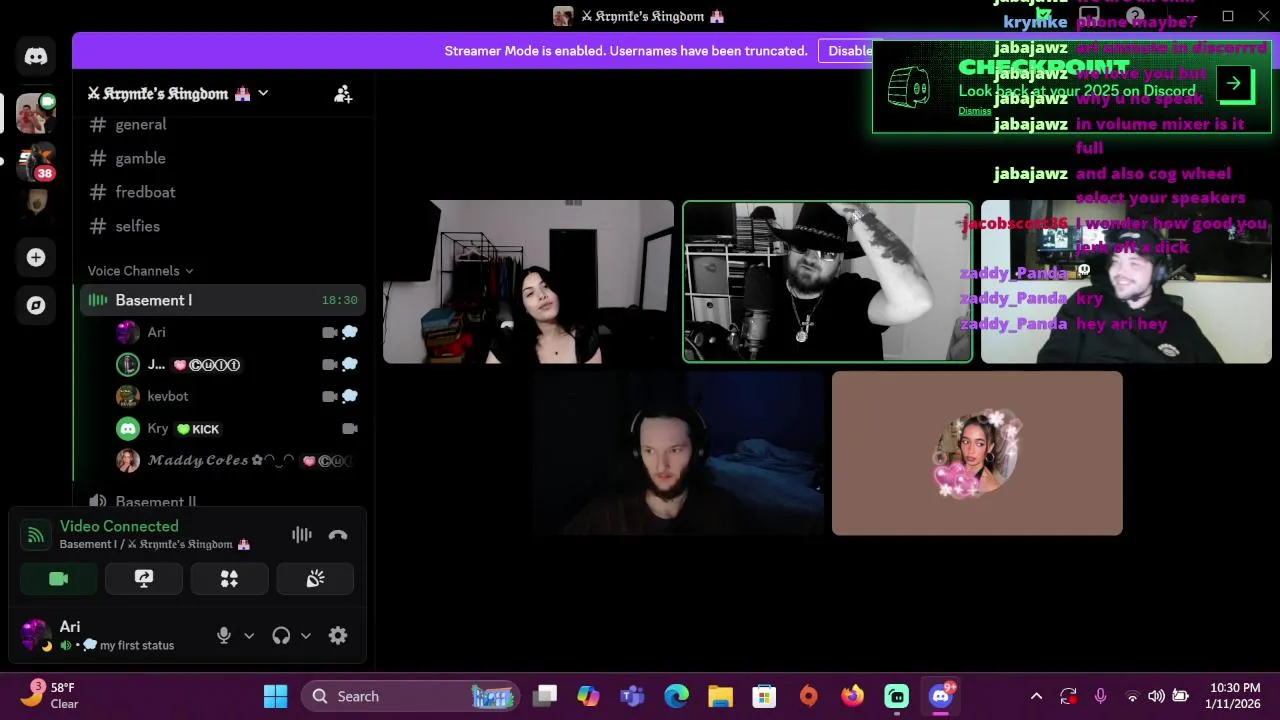Open Microsoft Teams from taskbar
Screen dimensions: 1280x720
click(x=632, y=696)
